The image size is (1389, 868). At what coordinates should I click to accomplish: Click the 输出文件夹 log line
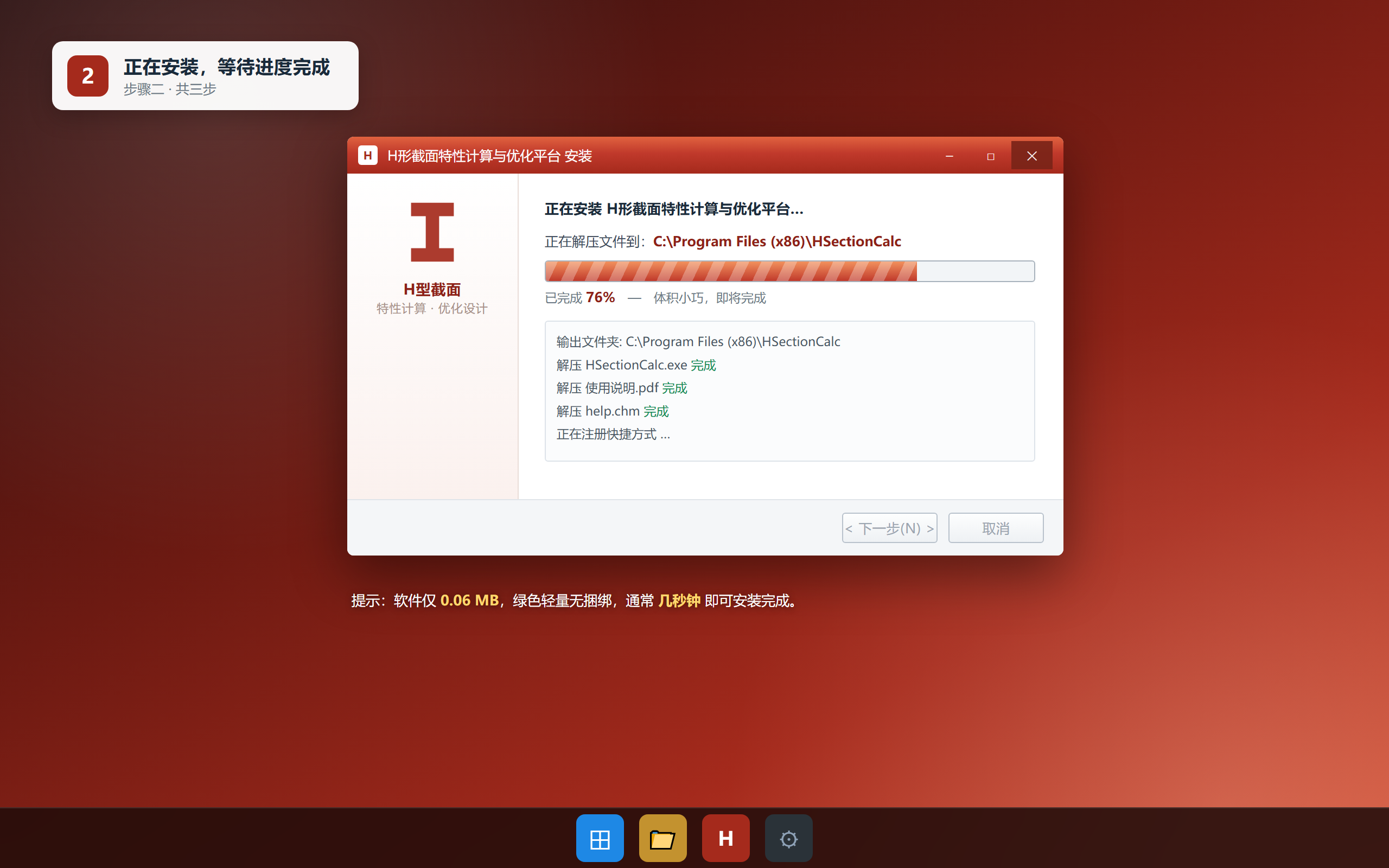698,342
